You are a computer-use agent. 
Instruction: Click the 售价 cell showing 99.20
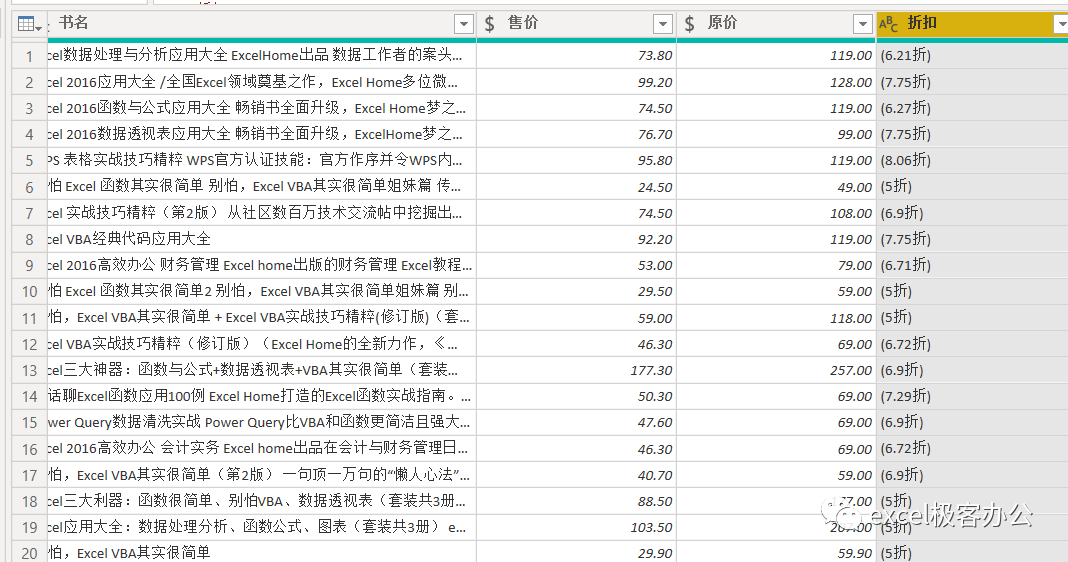[576, 82]
